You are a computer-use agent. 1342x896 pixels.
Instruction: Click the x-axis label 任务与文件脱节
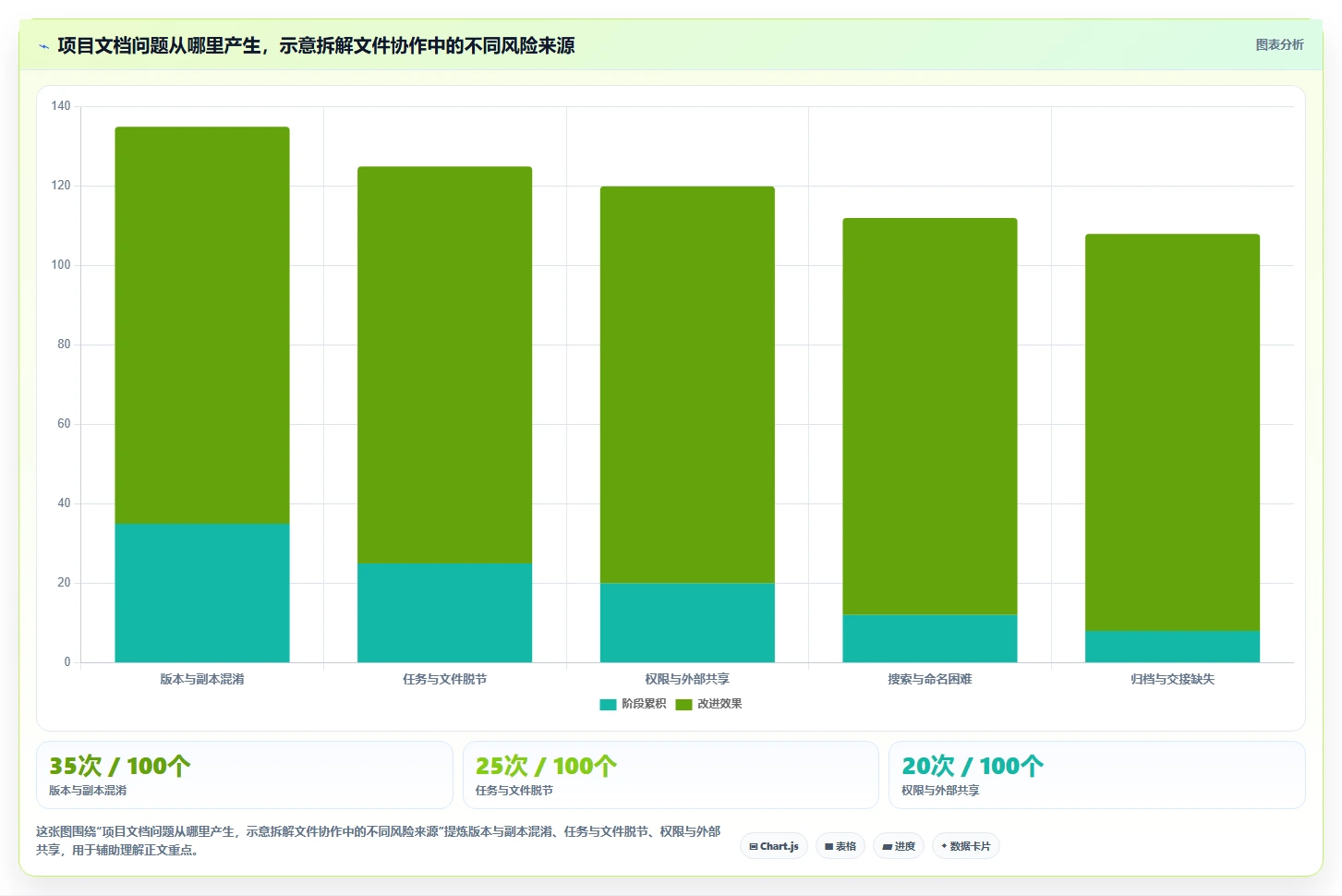click(444, 679)
